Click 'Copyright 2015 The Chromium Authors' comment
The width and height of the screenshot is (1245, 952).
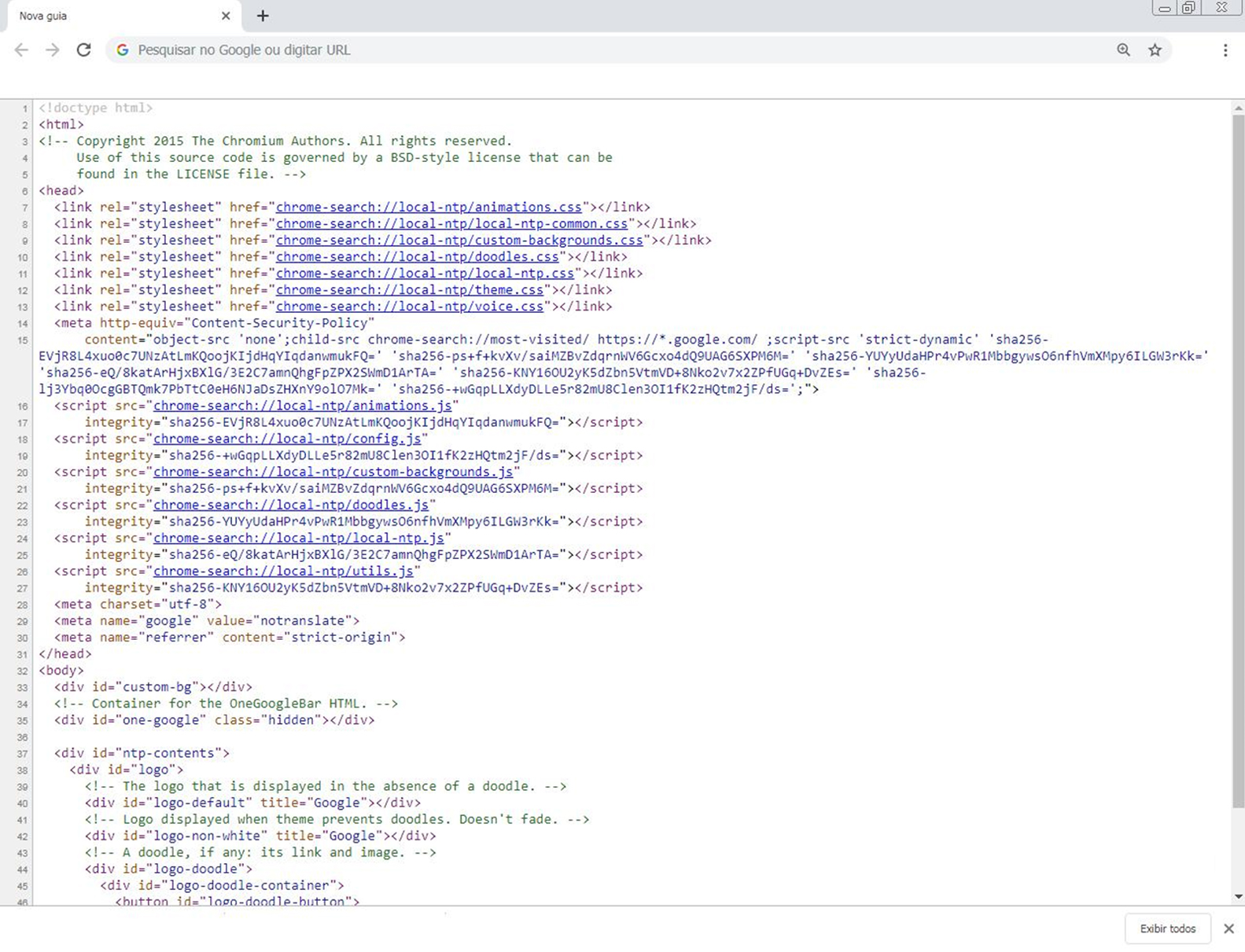pyautogui.click(x=275, y=141)
